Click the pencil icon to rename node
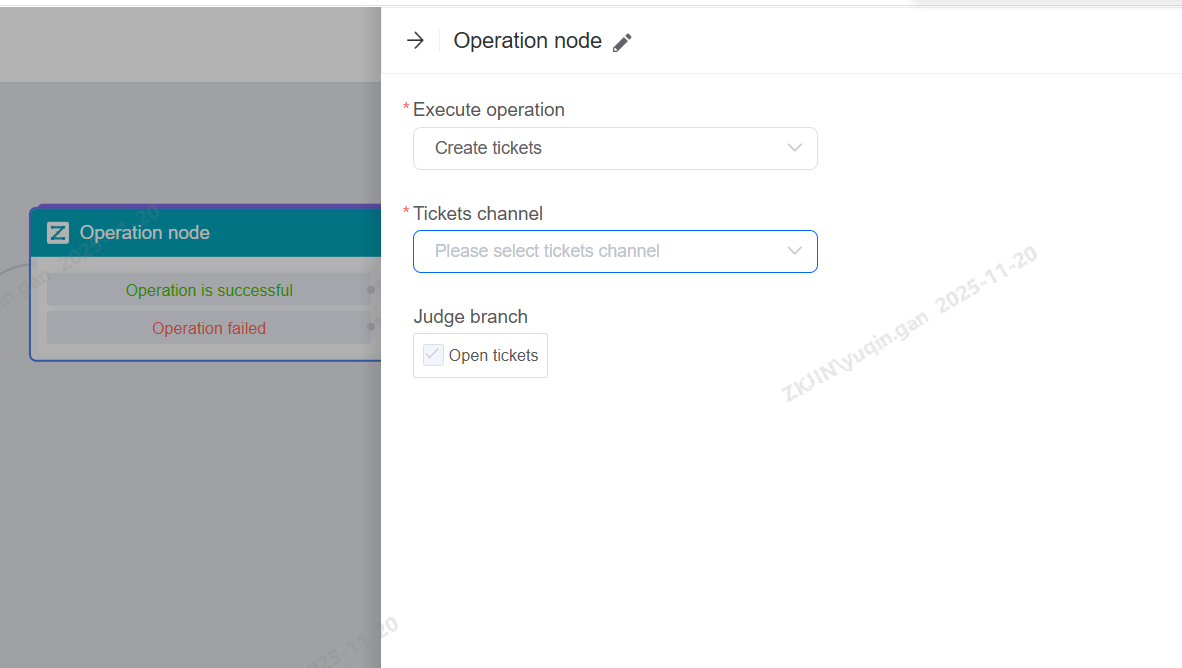 coord(622,42)
